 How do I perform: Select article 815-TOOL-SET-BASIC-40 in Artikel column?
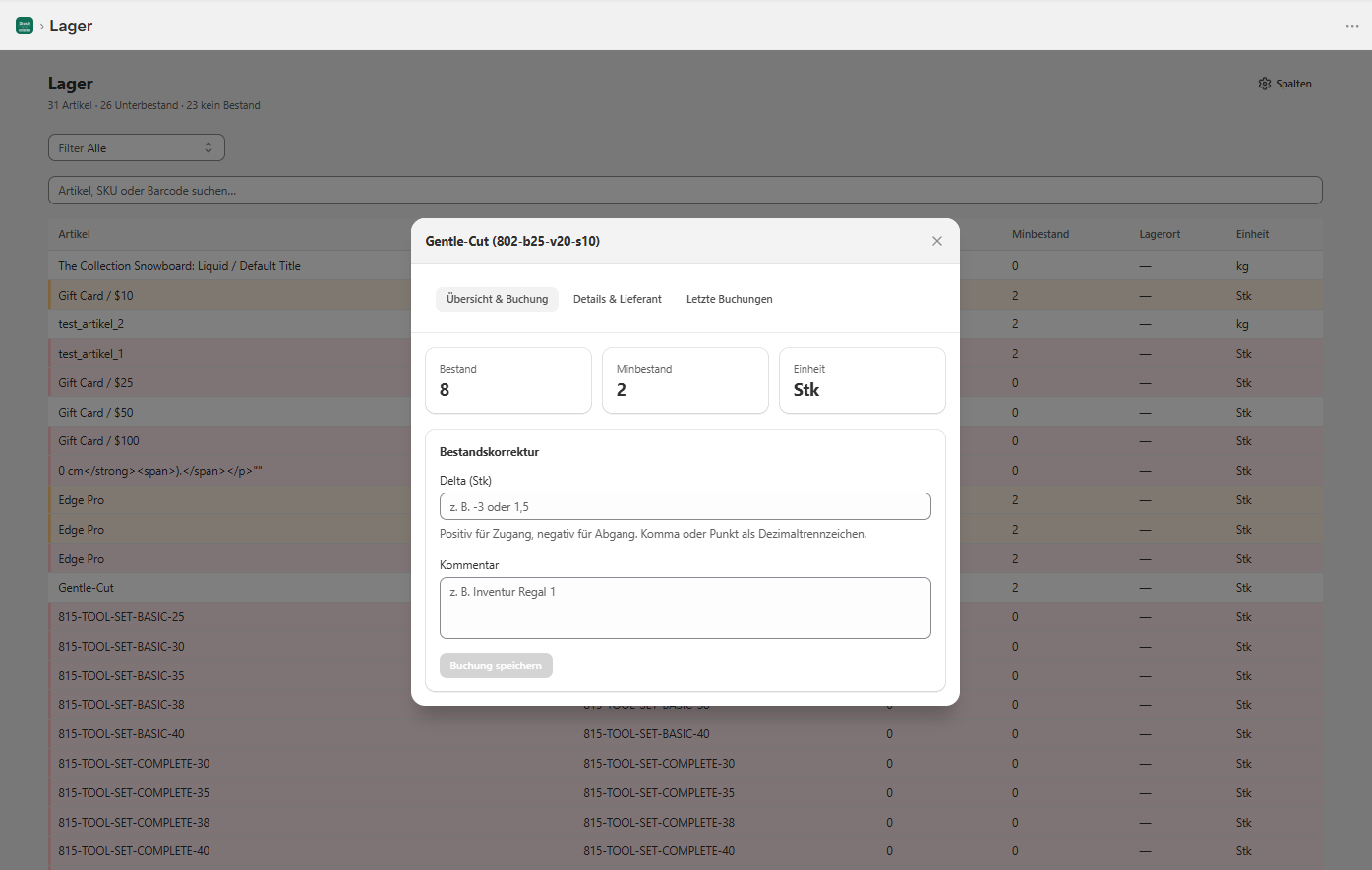[x=121, y=734]
